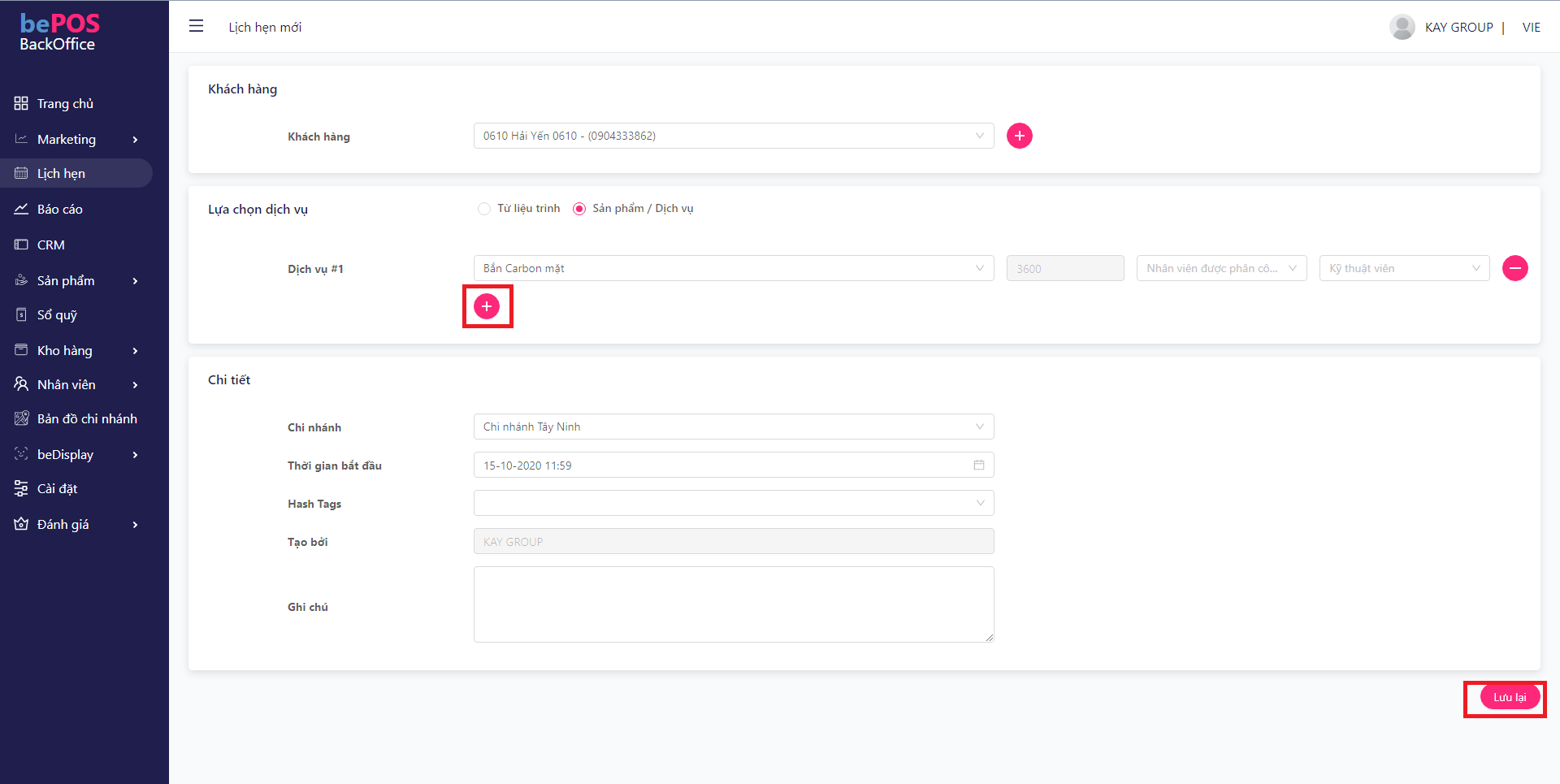Click inside the Ghi chú text area
The image size is (1560, 784).
(733, 604)
